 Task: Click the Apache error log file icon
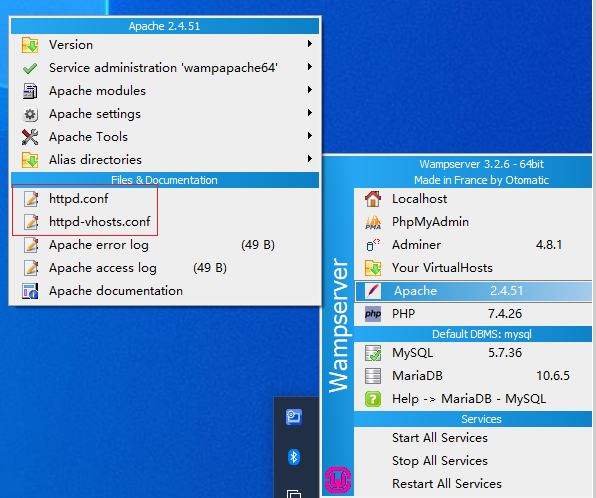click(x=31, y=245)
